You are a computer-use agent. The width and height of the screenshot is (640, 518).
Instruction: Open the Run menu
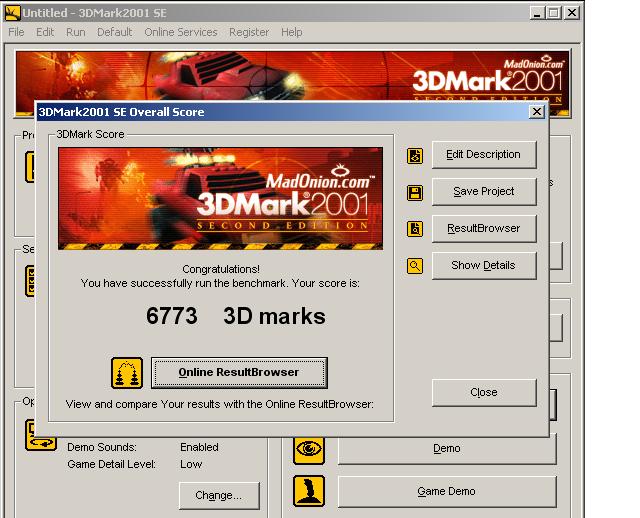pyautogui.click(x=76, y=32)
